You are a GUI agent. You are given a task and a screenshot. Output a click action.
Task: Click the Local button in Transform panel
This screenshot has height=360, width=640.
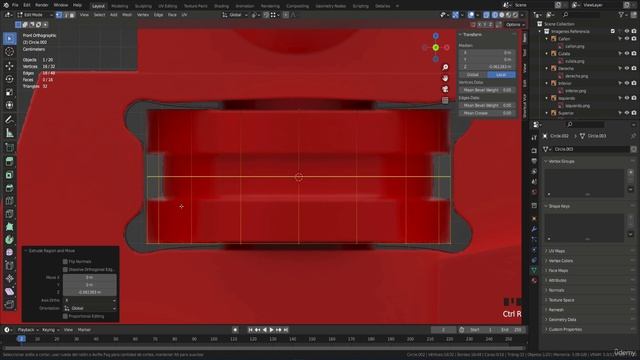(x=501, y=75)
